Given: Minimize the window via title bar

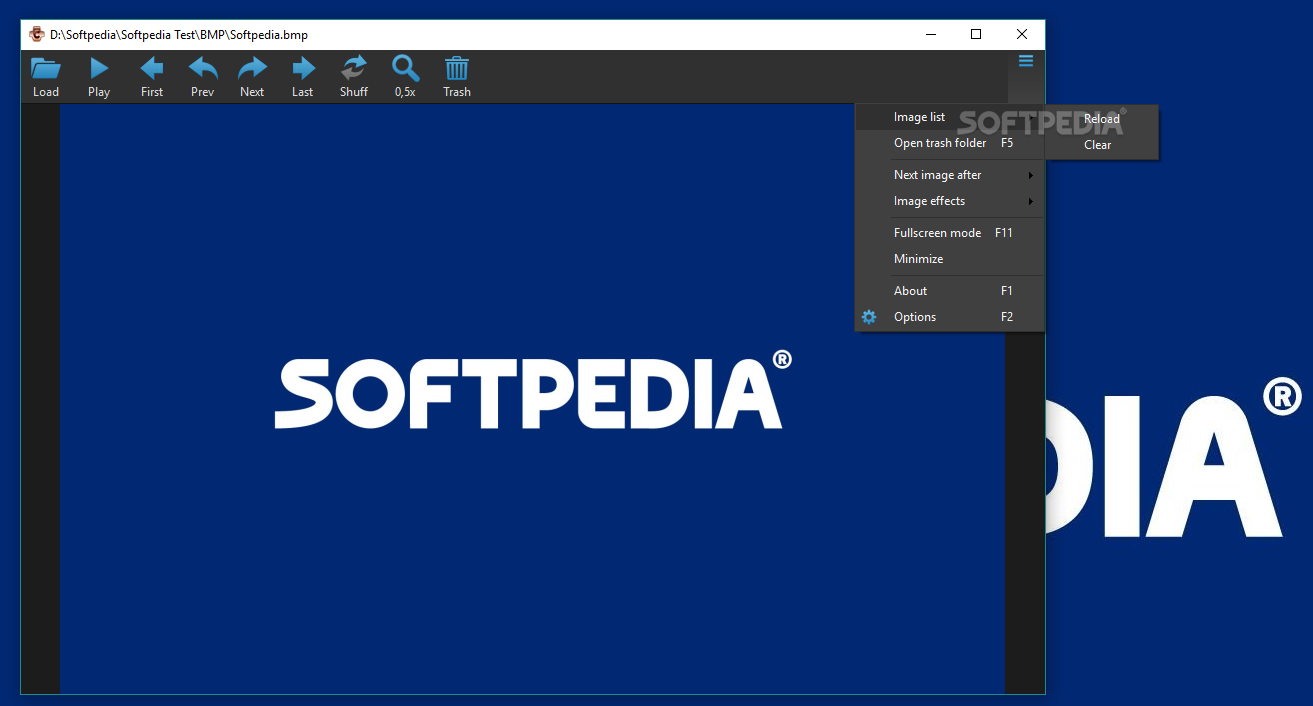Looking at the screenshot, I should (x=930, y=34).
